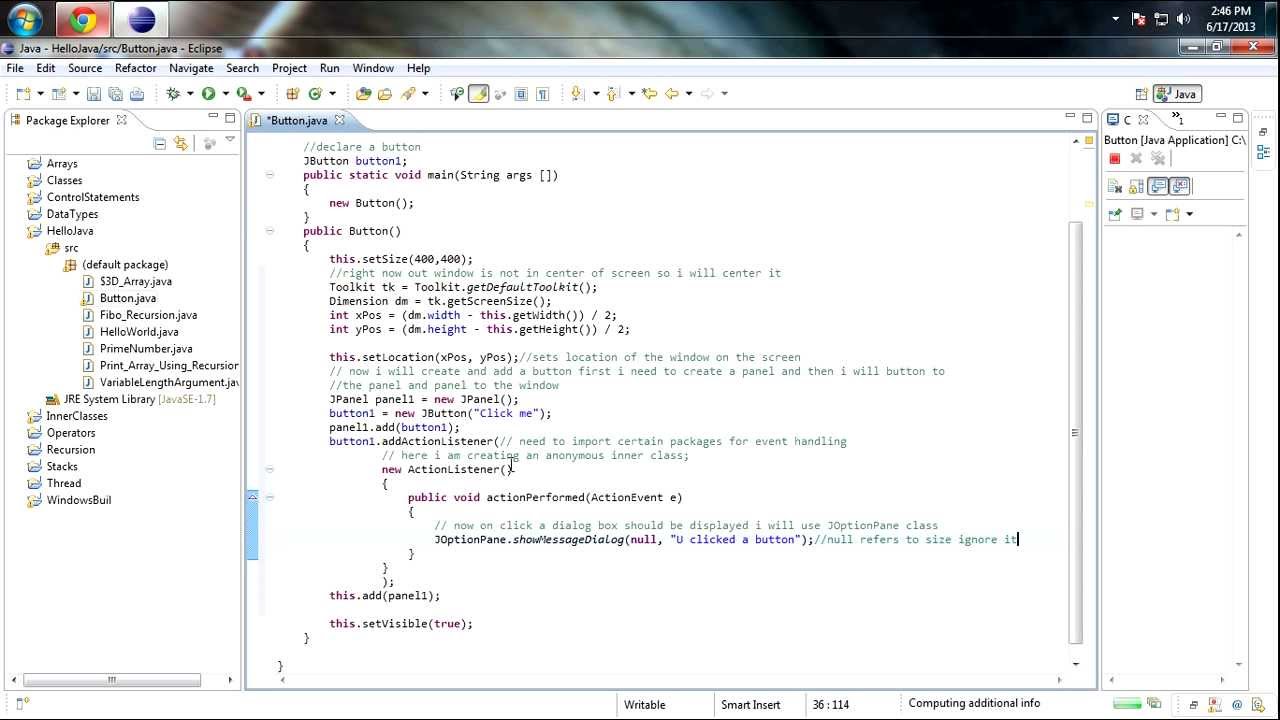Click the Save icon in toolbar

[x=94, y=94]
